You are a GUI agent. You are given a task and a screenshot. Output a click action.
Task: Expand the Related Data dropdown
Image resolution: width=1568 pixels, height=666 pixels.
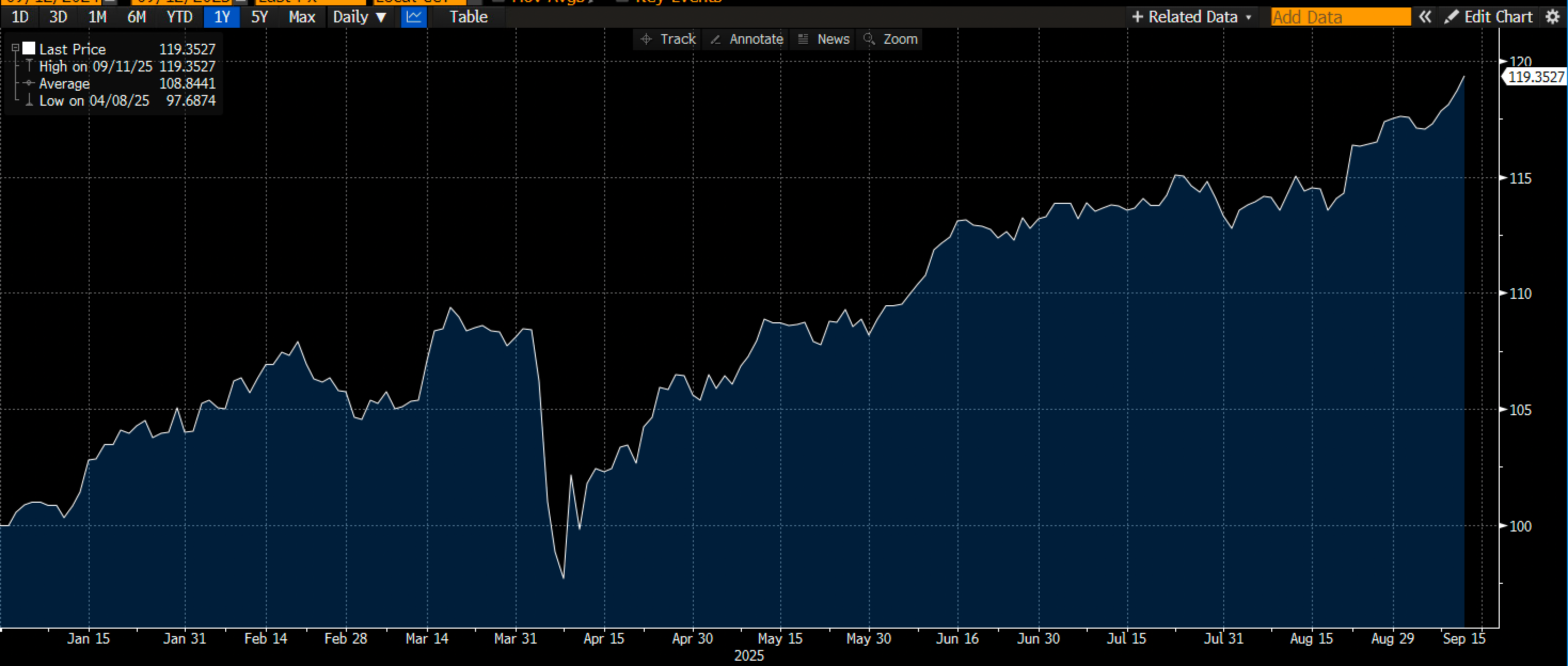(1191, 17)
